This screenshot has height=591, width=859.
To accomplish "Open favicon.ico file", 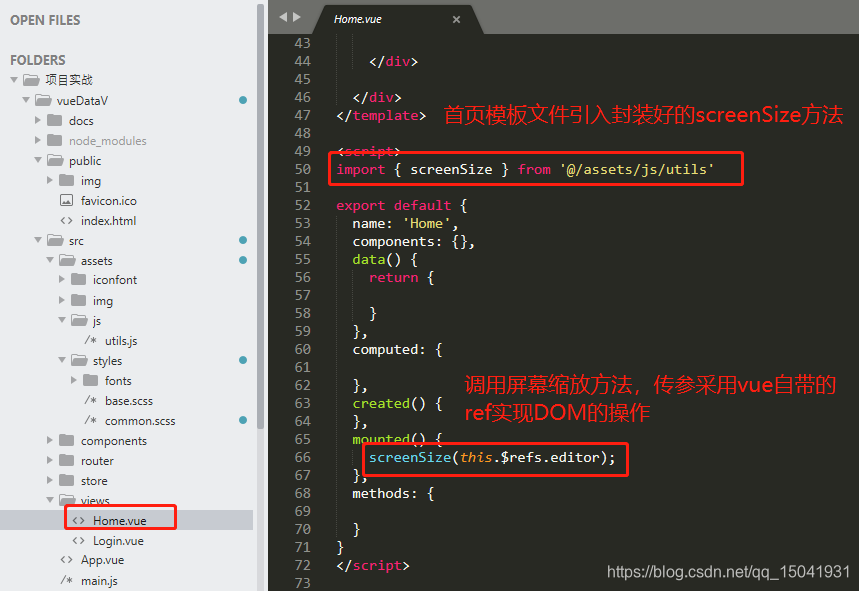I will pos(108,201).
